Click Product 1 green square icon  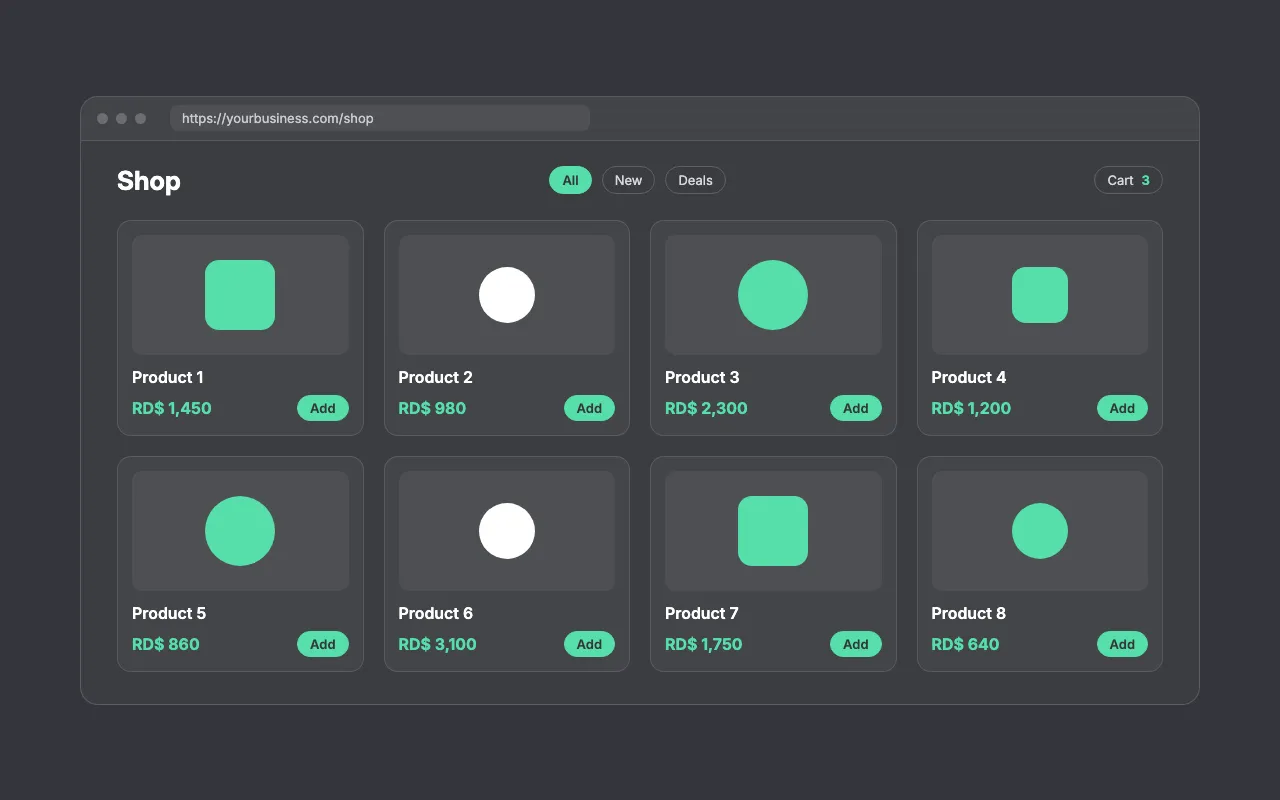pos(240,295)
